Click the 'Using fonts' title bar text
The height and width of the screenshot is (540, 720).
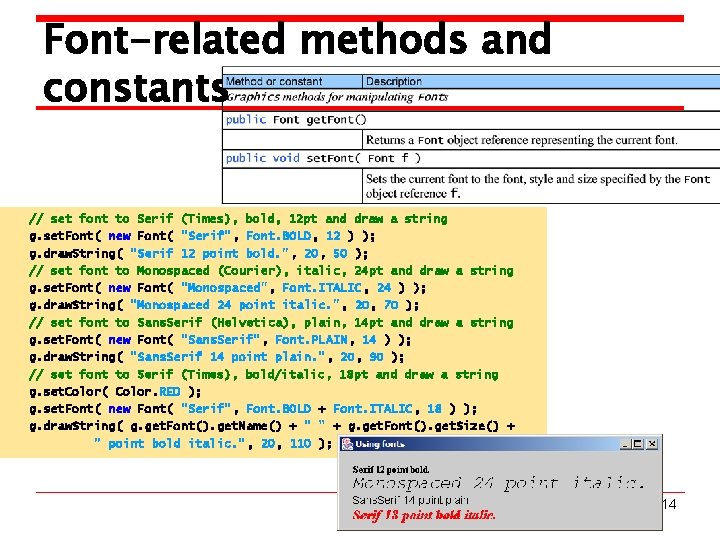(x=380, y=444)
